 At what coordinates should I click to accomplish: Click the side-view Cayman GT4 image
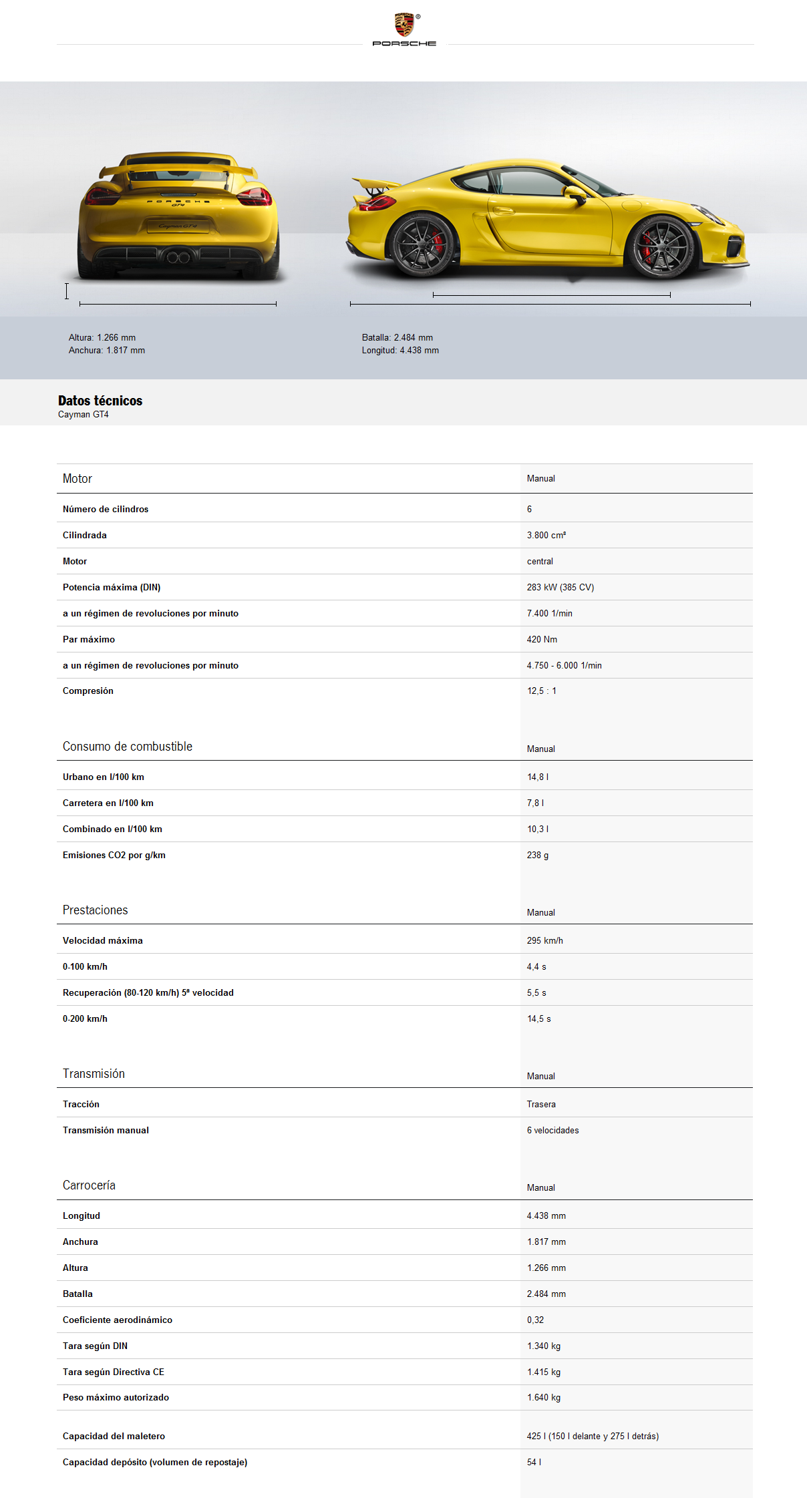pyautogui.click(x=547, y=218)
